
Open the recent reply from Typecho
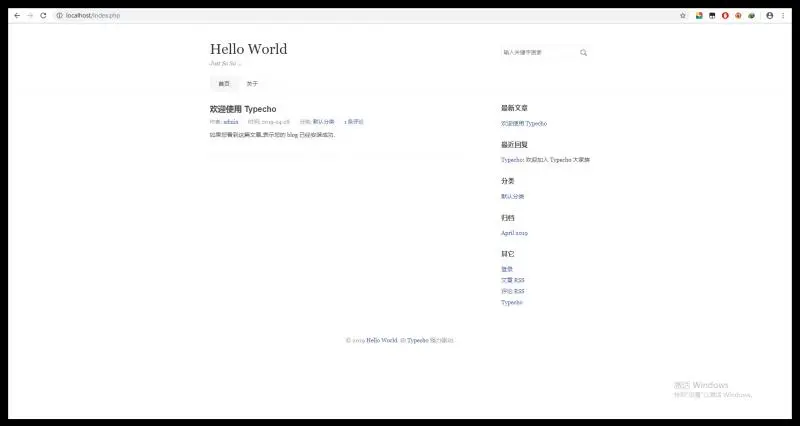click(545, 160)
